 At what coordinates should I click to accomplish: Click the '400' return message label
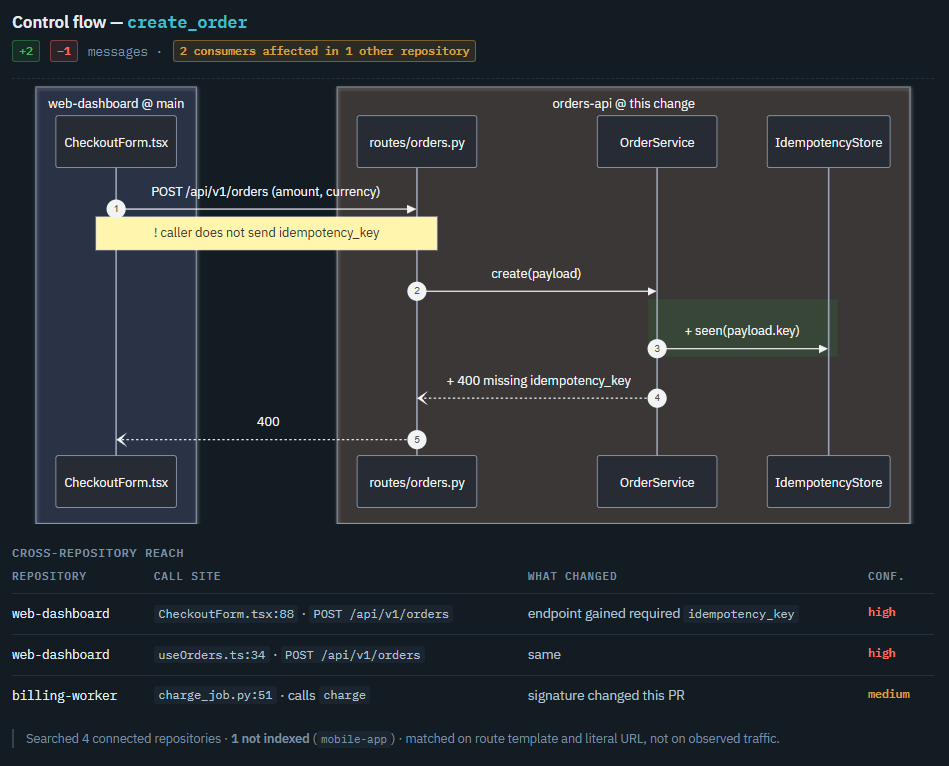tap(268, 422)
